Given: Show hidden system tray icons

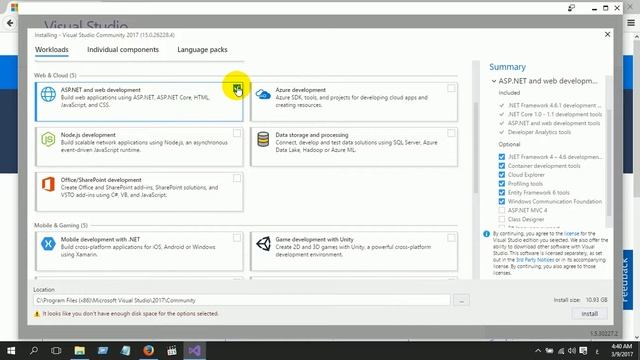Looking at the screenshot, I should (538, 351).
